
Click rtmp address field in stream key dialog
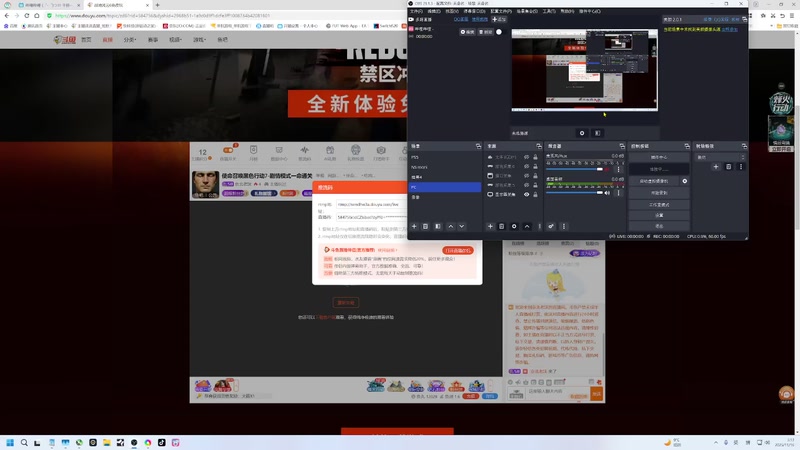coord(371,204)
